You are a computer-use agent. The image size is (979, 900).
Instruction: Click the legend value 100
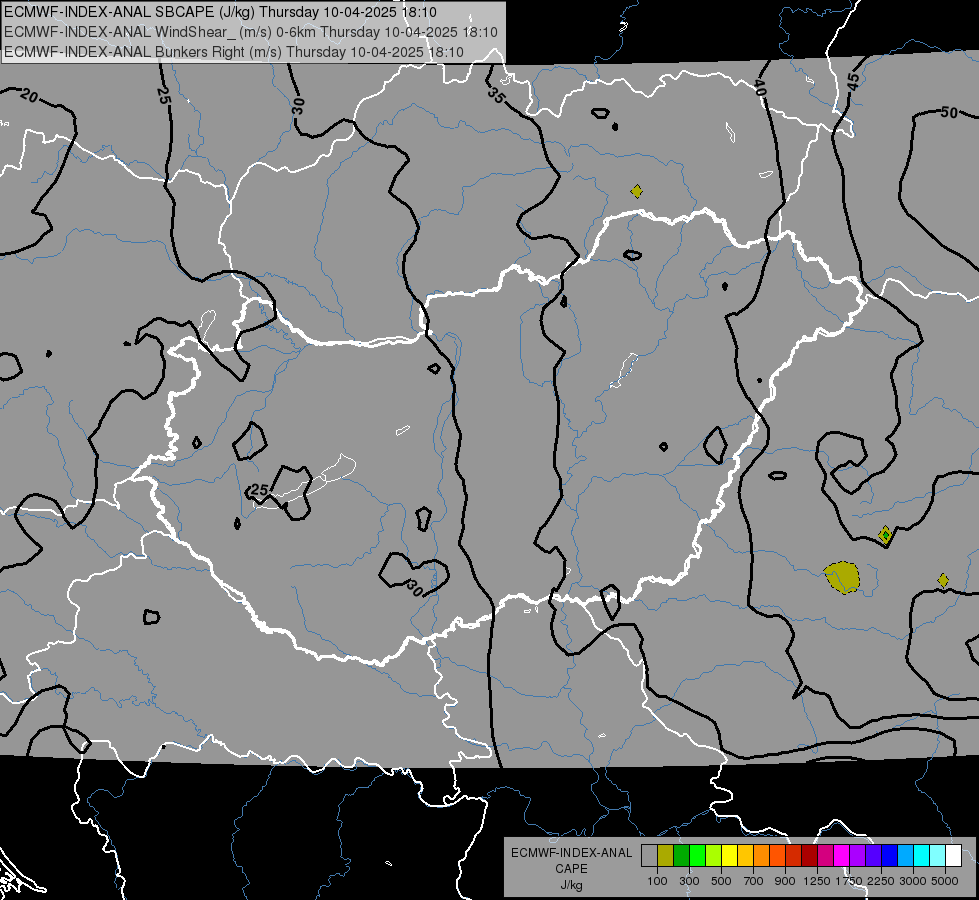[657, 881]
